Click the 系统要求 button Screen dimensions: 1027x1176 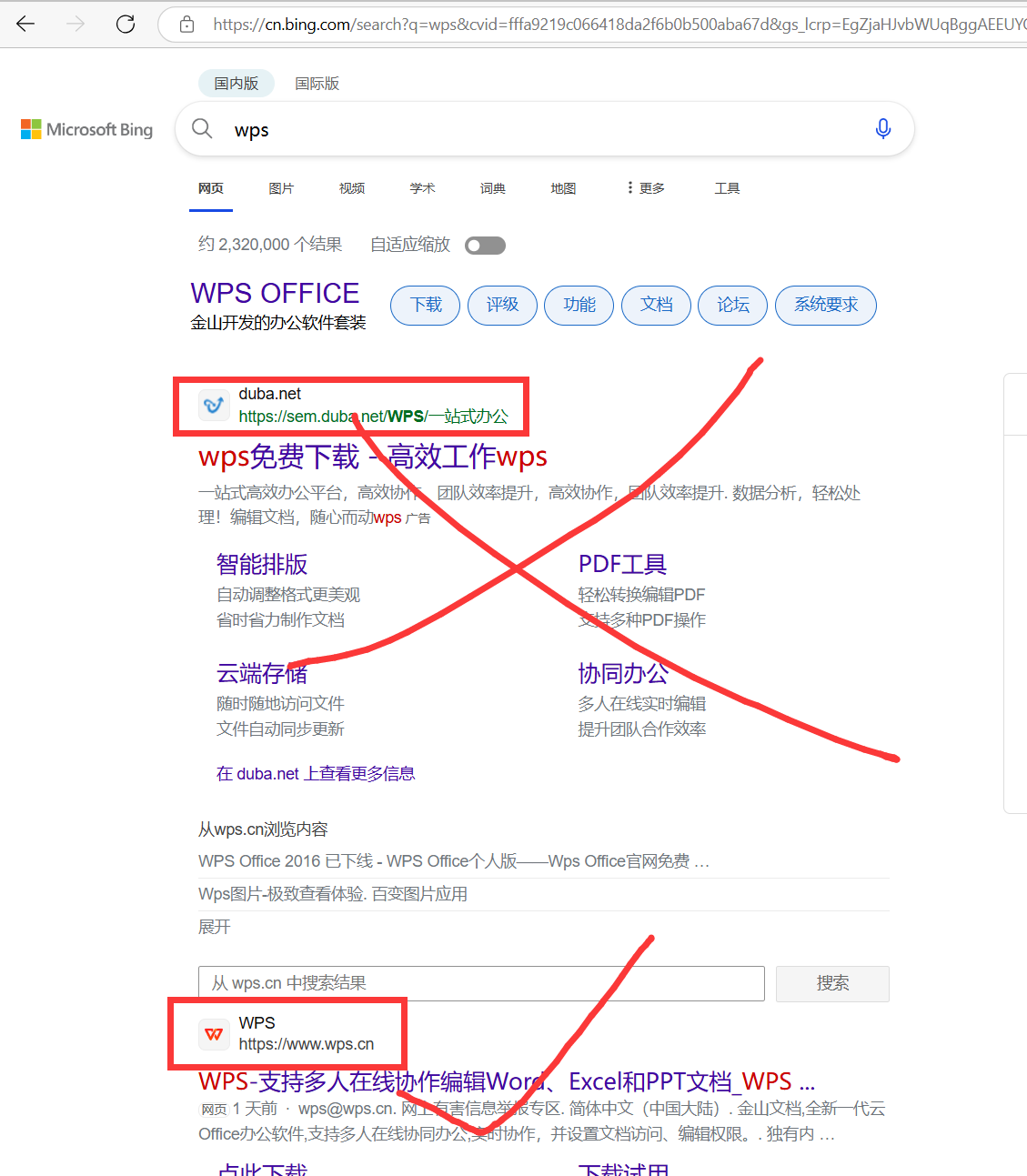click(825, 306)
